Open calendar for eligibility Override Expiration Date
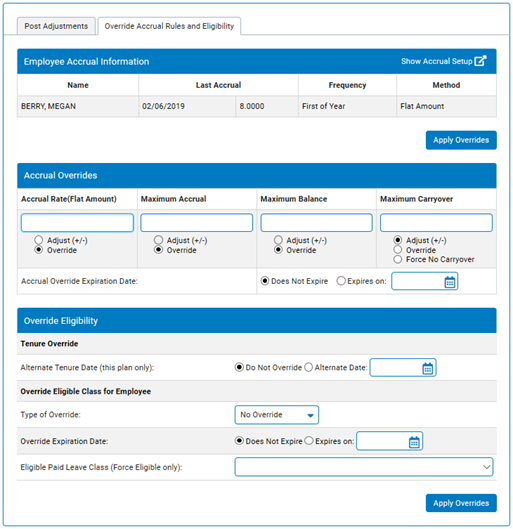This screenshot has height=529, width=513. pyautogui.click(x=414, y=442)
